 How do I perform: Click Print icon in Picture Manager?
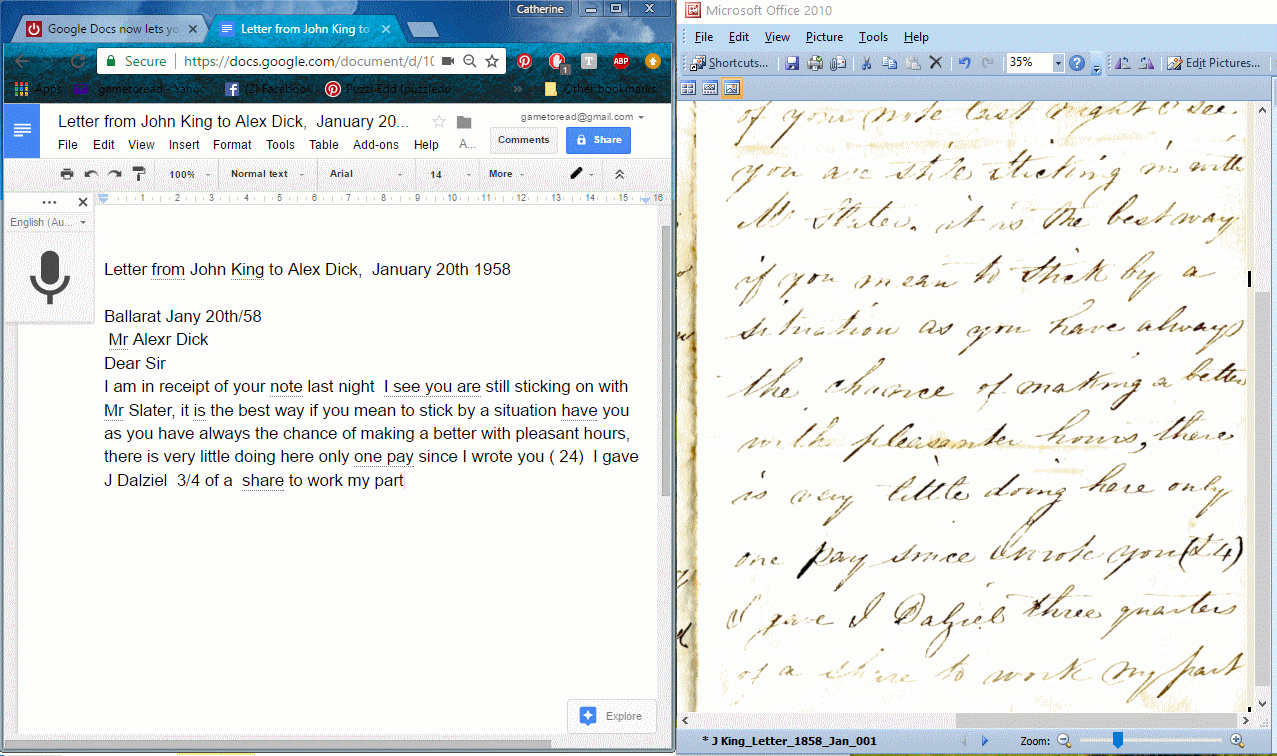pyautogui.click(x=815, y=63)
